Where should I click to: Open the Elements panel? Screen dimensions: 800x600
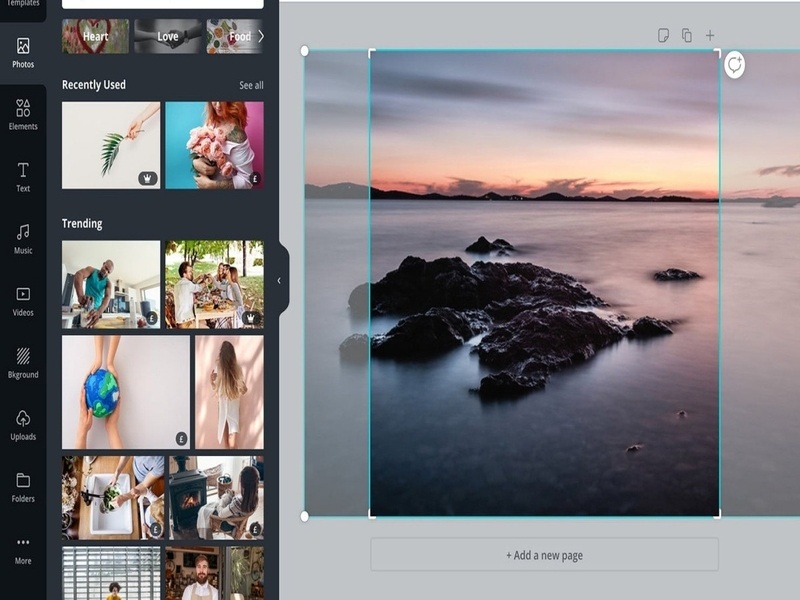click(23, 115)
